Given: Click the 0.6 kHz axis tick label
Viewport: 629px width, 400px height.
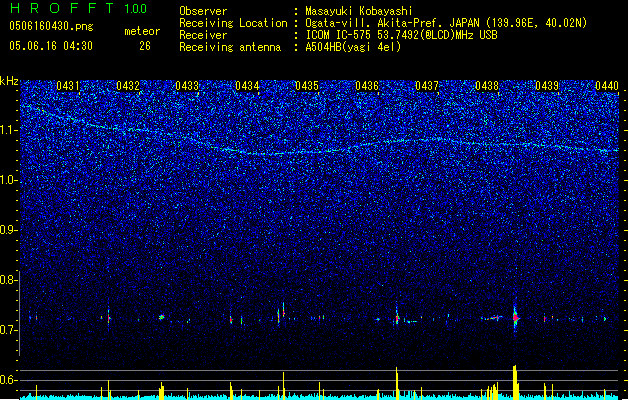Looking at the screenshot, I should pos(9,380).
